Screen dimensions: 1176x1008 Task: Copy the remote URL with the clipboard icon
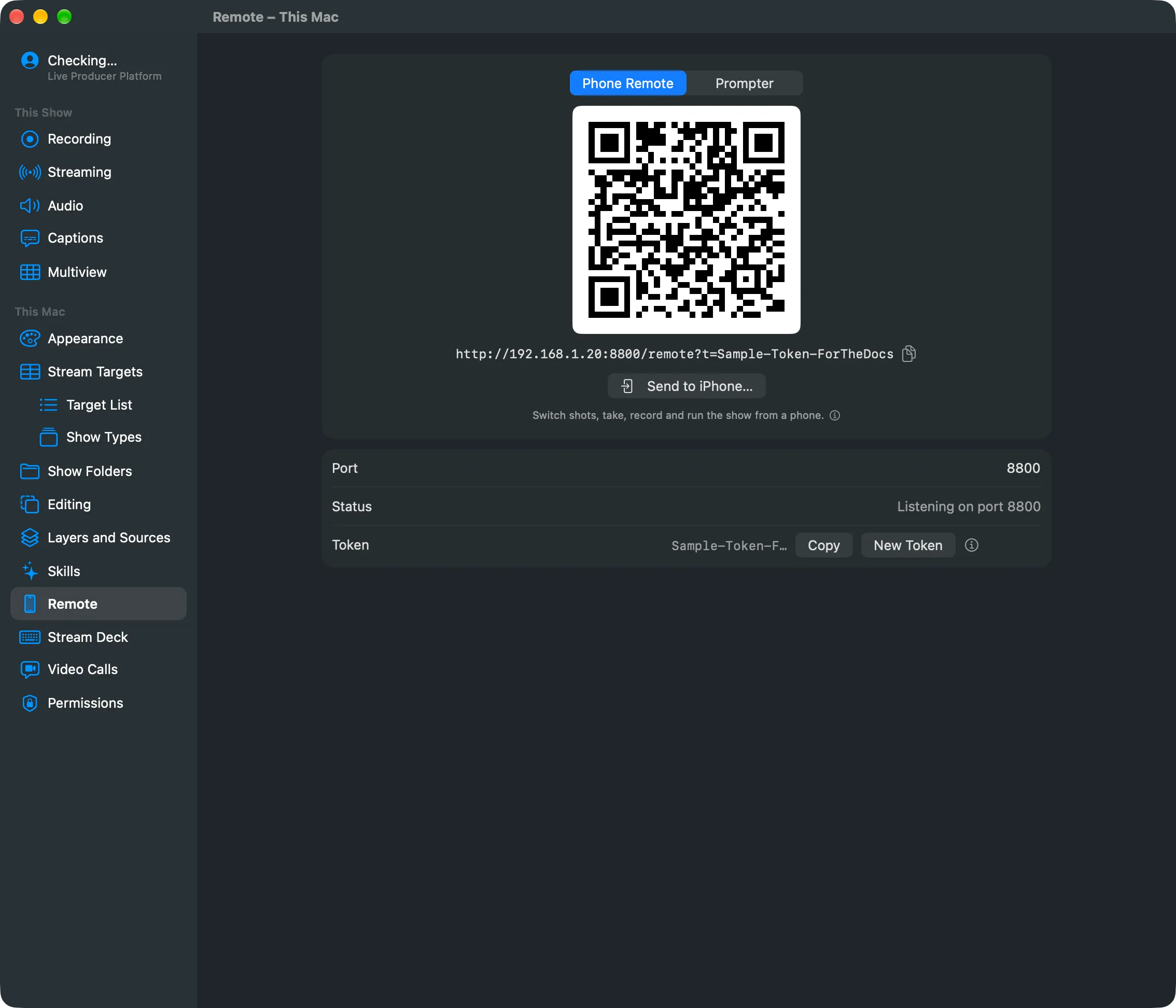point(908,354)
